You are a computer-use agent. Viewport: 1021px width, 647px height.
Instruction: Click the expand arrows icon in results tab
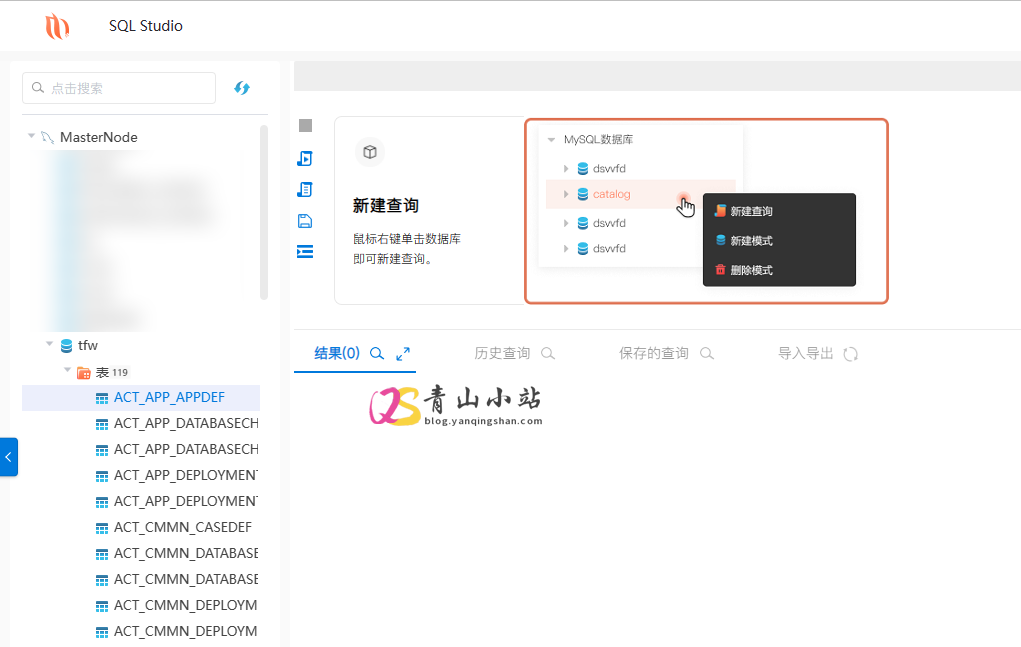click(x=403, y=353)
